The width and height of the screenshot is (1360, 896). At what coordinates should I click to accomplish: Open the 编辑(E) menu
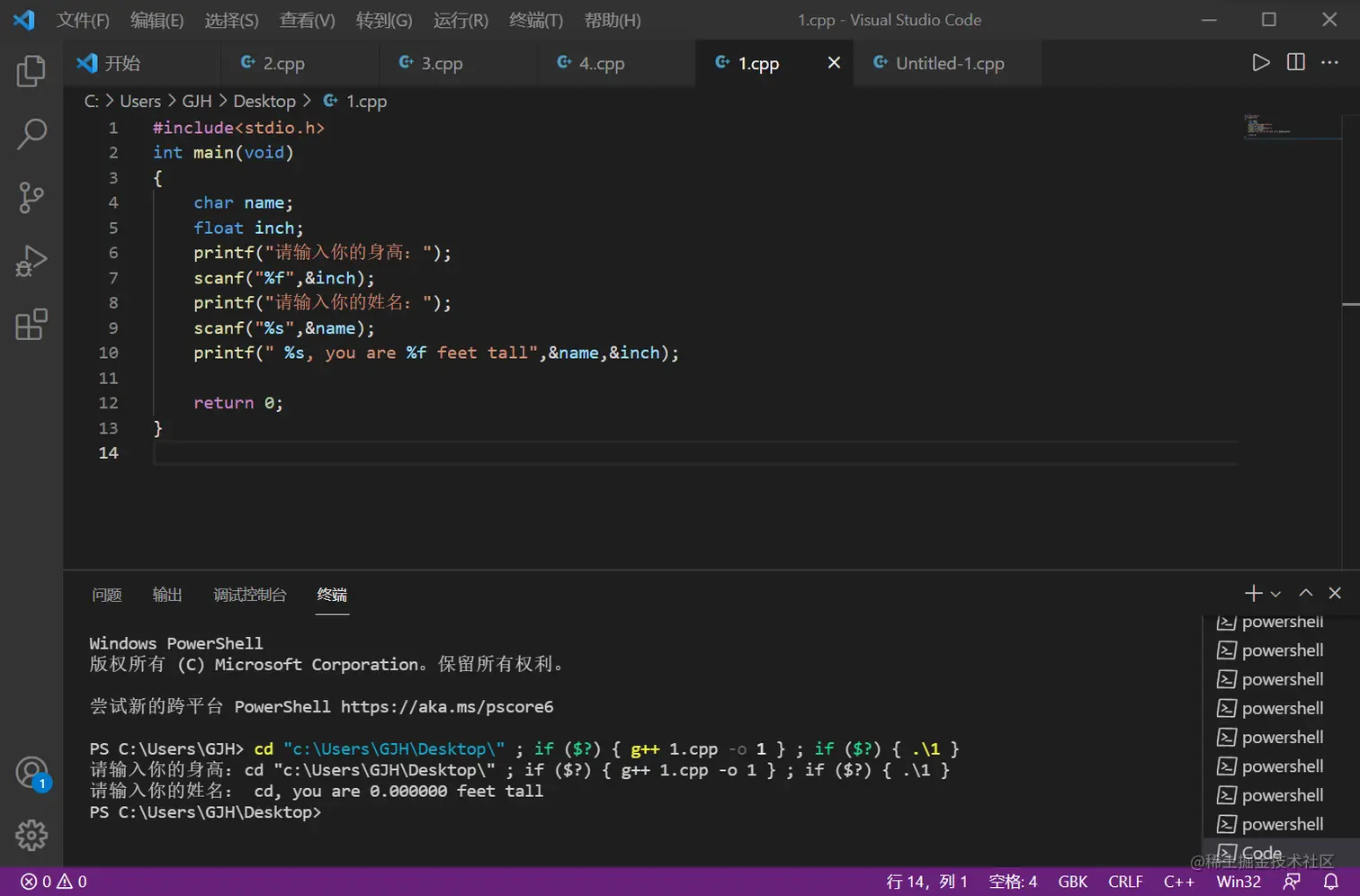(157, 20)
